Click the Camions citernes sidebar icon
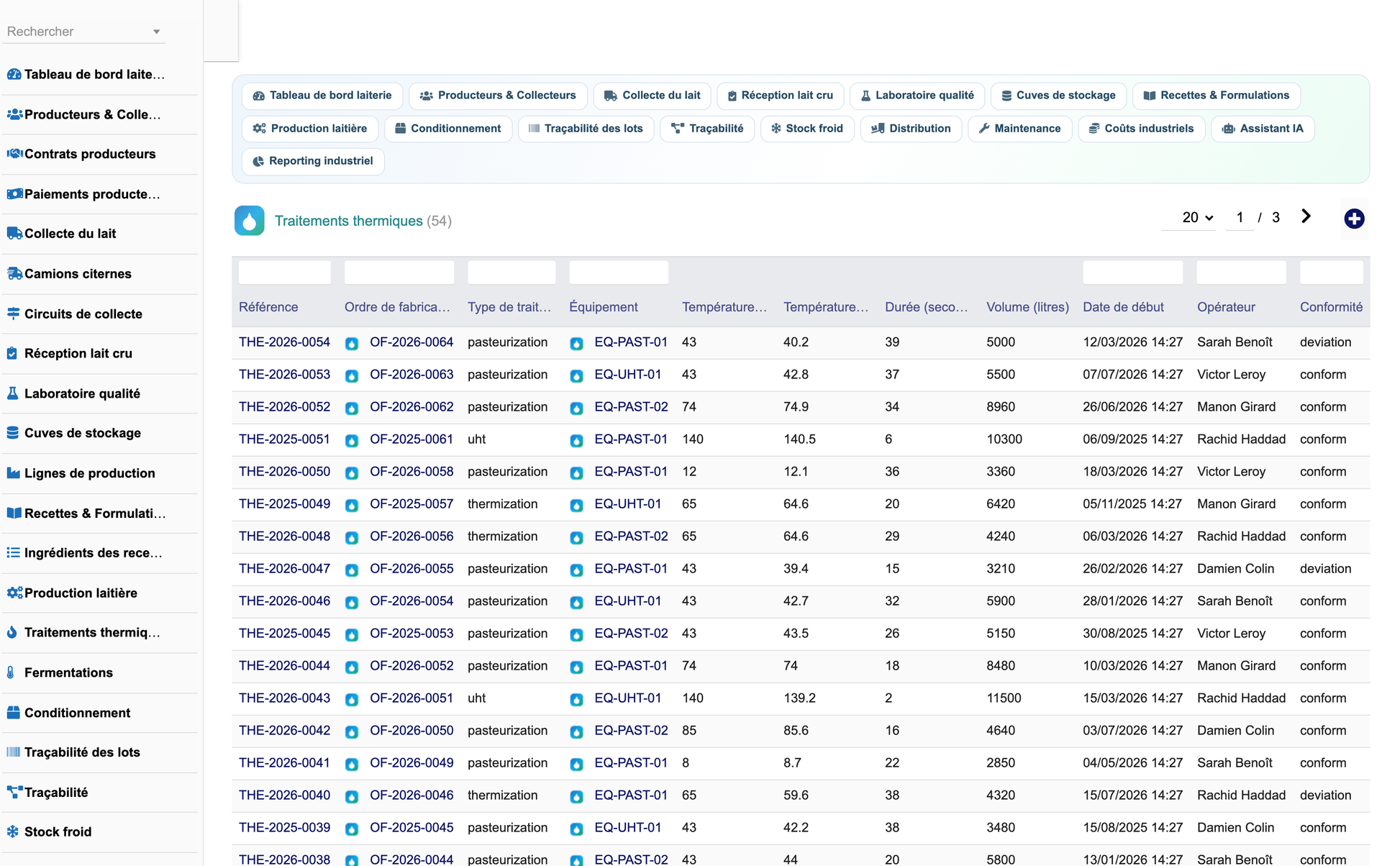The height and width of the screenshot is (866, 1400). [14, 273]
